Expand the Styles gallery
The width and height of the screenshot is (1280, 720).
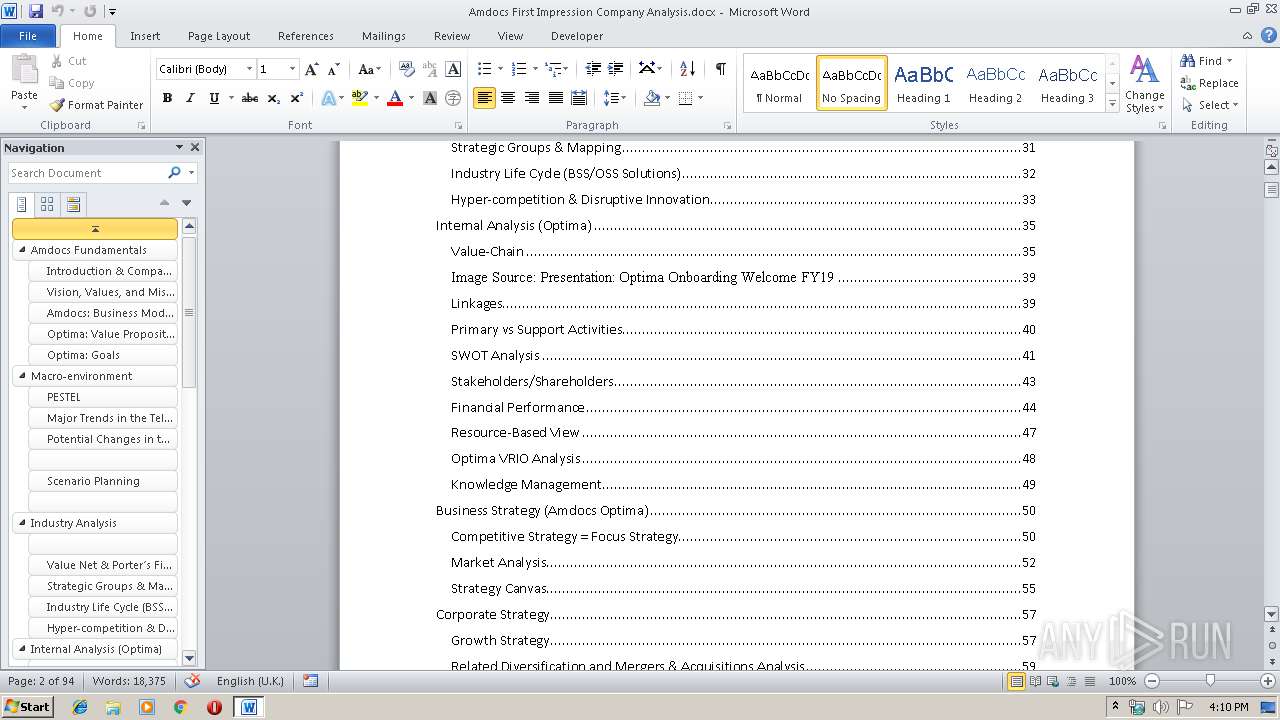pos(1112,103)
